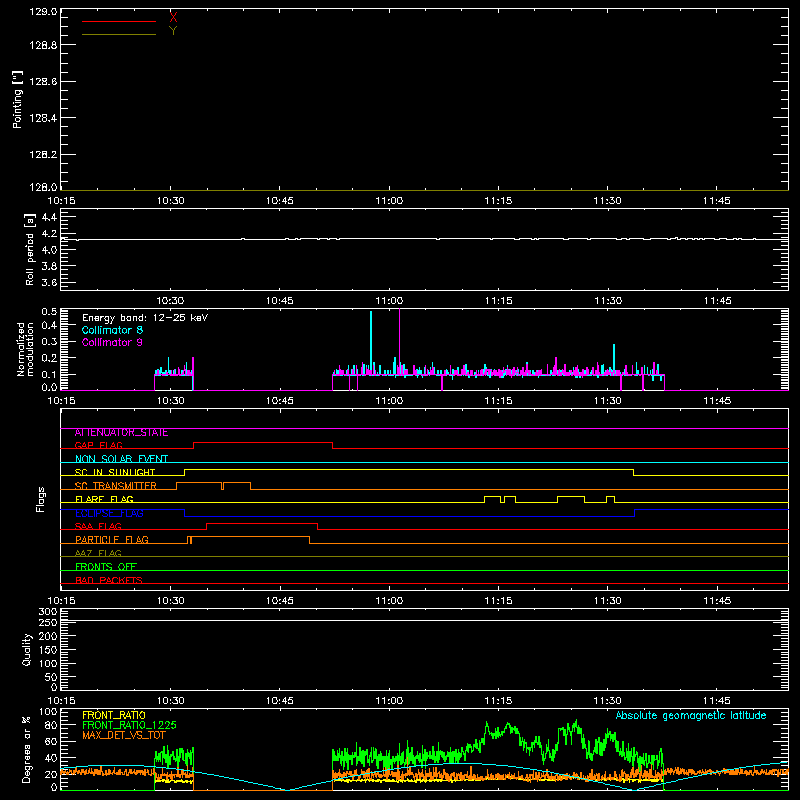Click '11:15' time label under modulation plot

498,401
